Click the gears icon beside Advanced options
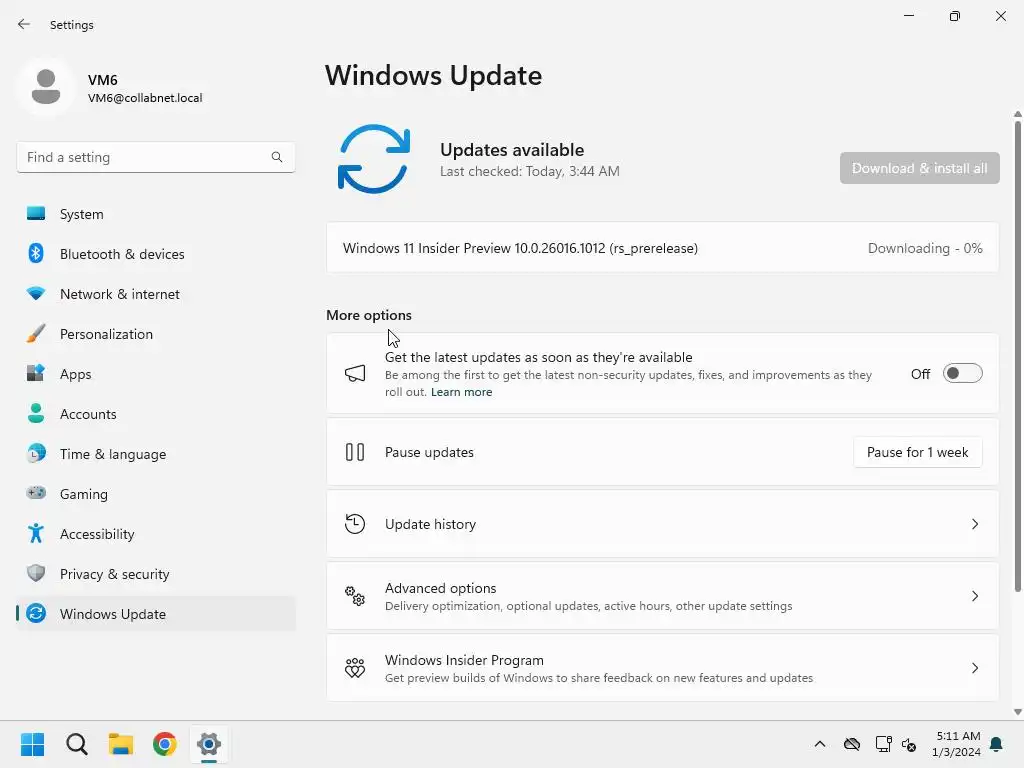1024x768 pixels. point(355,596)
